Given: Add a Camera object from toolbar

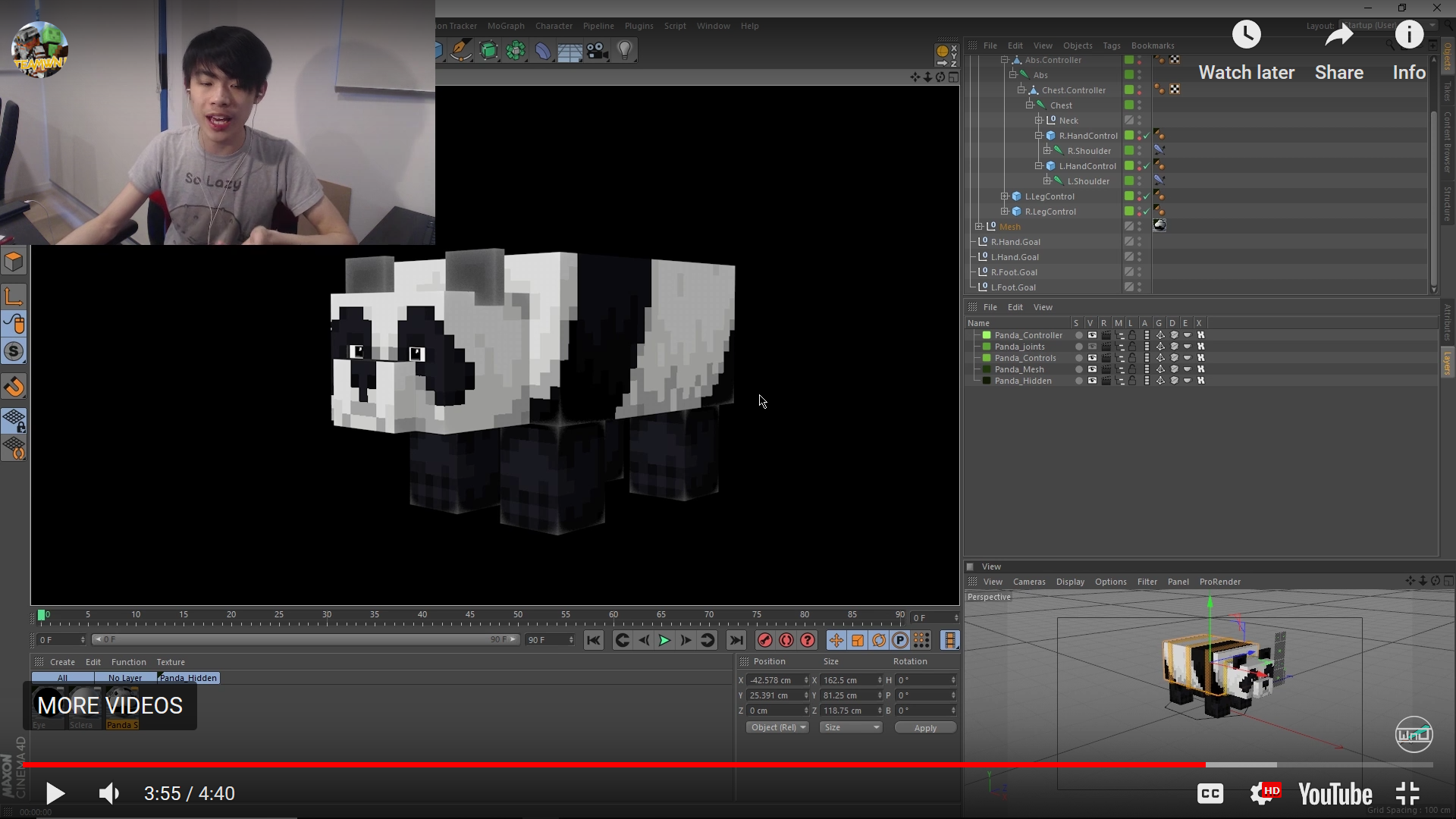Looking at the screenshot, I should point(598,51).
